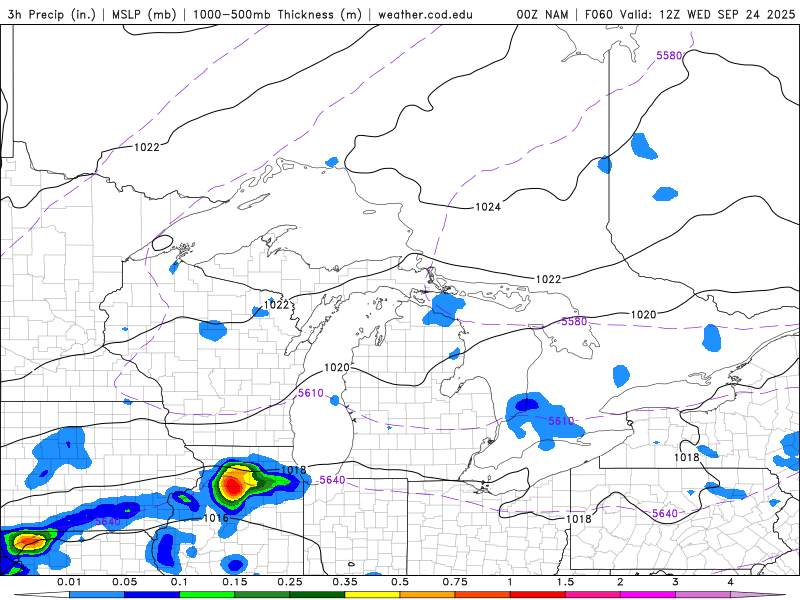
Task: Click light blue swatch in precipitation color bar
Action: (96, 595)
